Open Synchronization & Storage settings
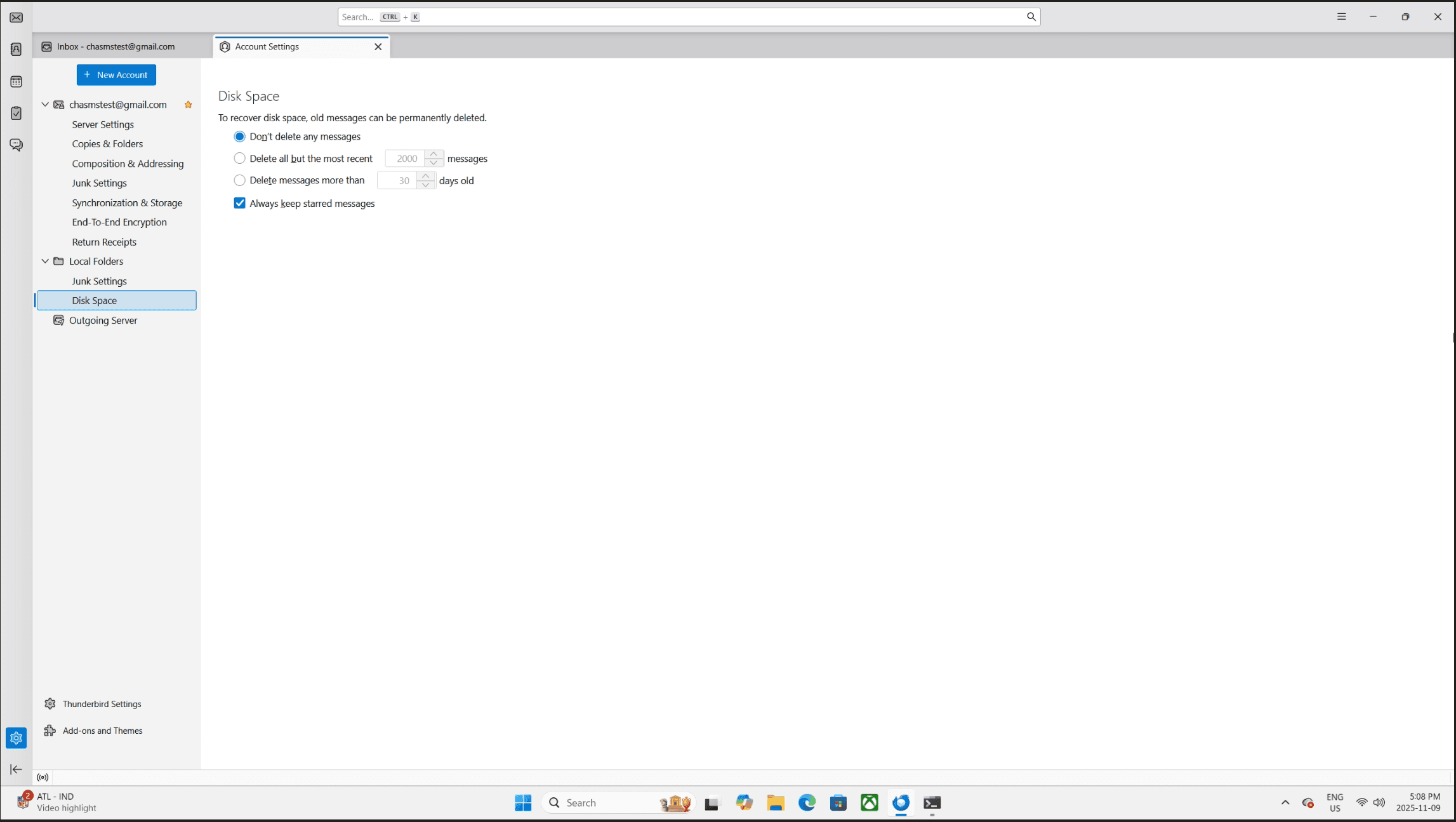Screen dimensions: 1456x822 pyautogui.click(x=127, y=203)
